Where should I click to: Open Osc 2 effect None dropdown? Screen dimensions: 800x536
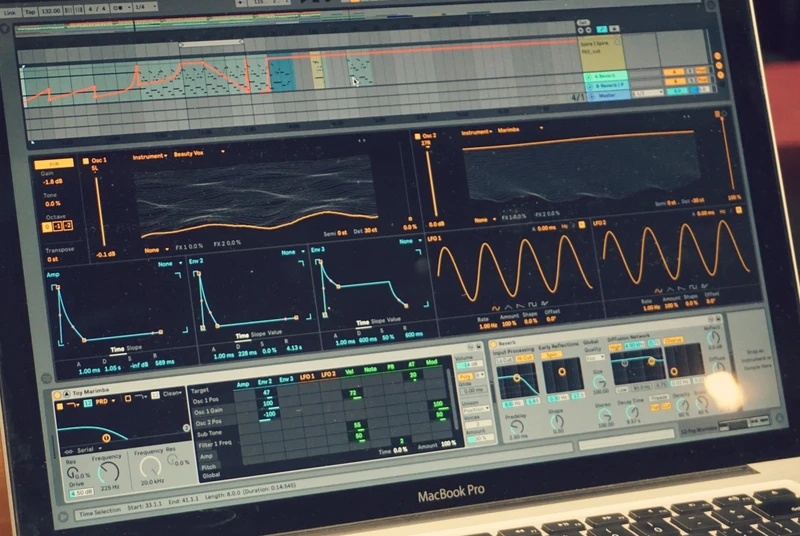tap(485, 220)
